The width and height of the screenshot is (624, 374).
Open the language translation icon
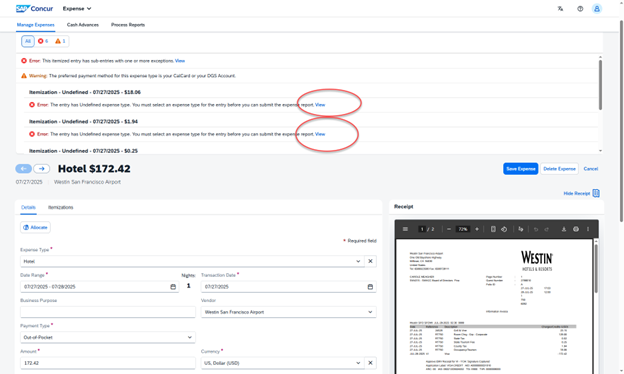pyautogui.click(x=560, y=8)
